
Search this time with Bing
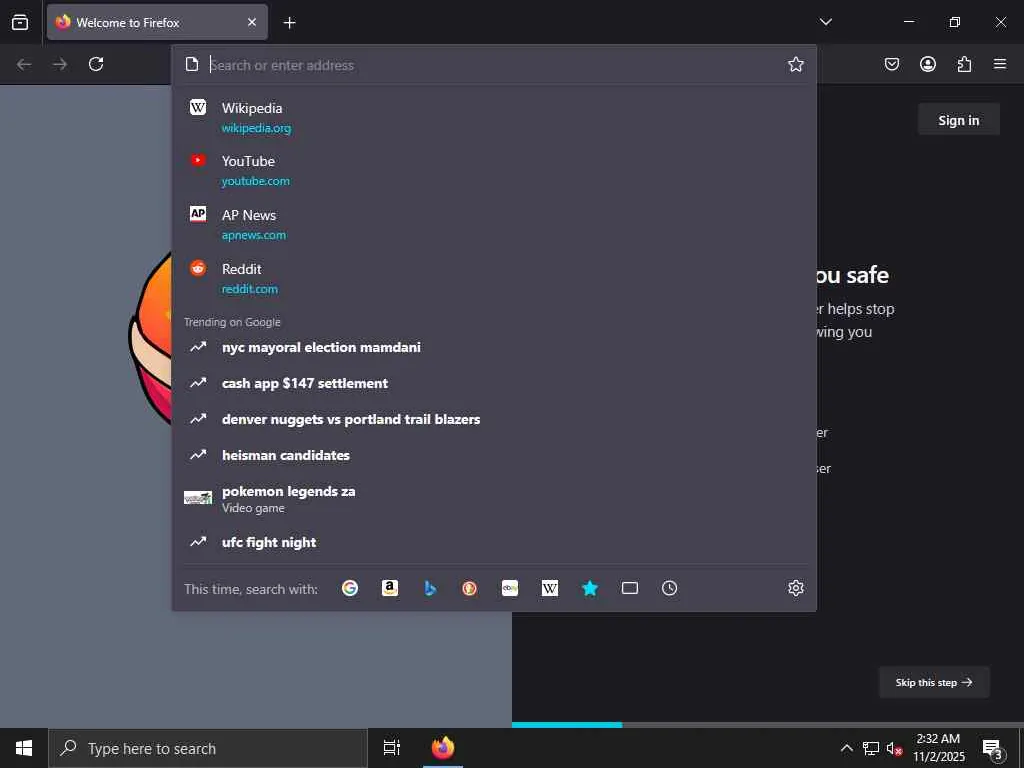point(430,588)
